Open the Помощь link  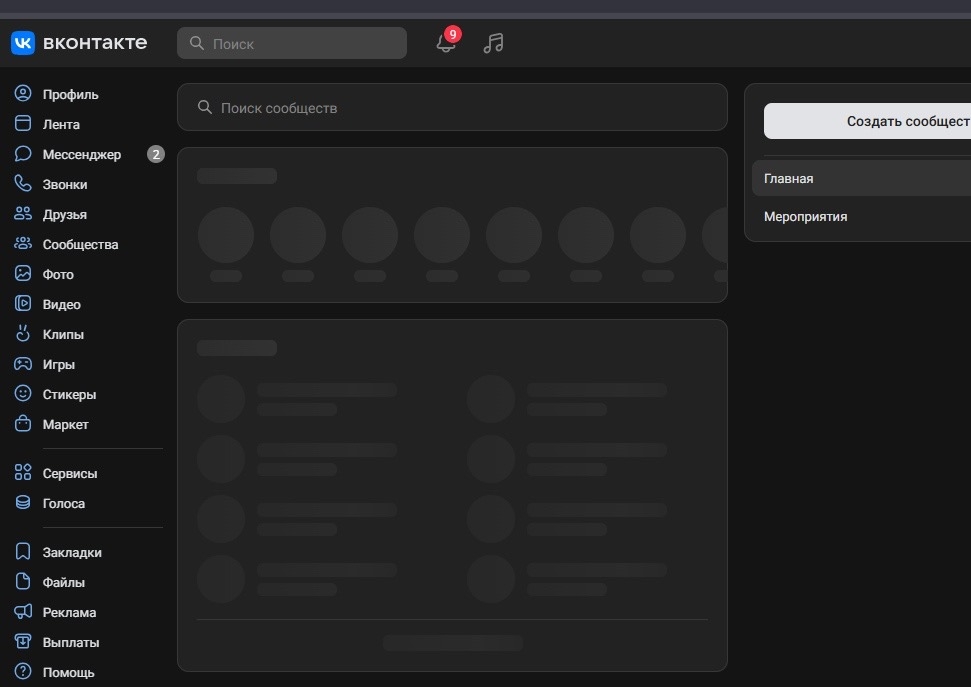tap(69, 673)
